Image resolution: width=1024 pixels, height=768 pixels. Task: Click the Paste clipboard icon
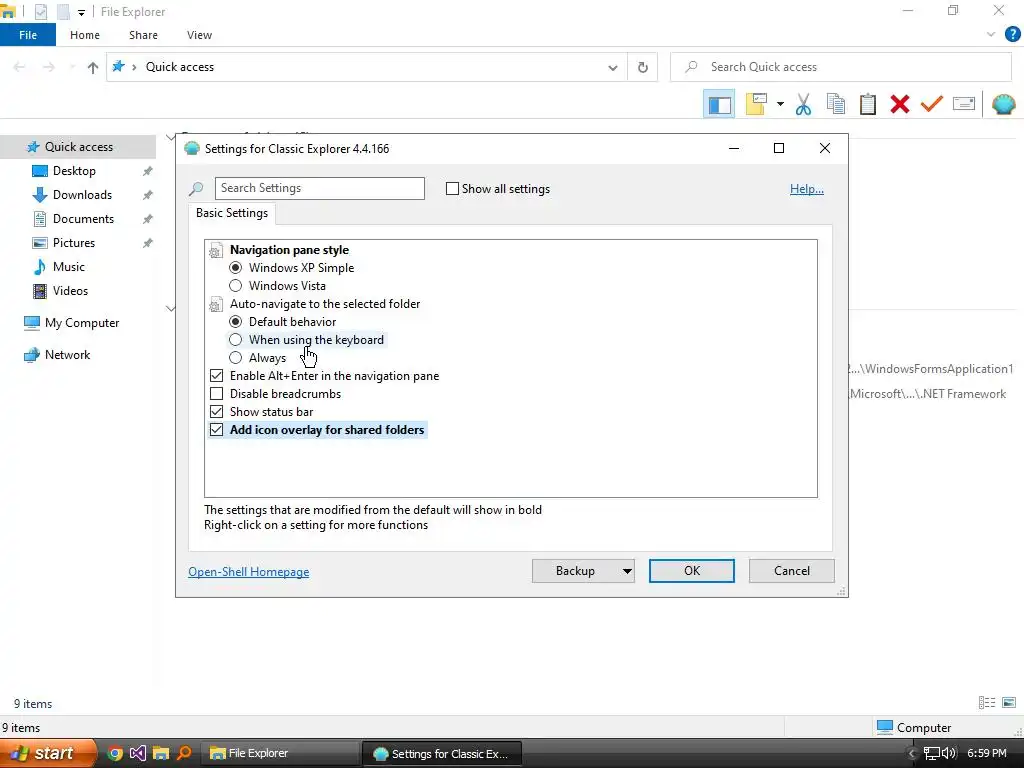[x=867, y=104]
